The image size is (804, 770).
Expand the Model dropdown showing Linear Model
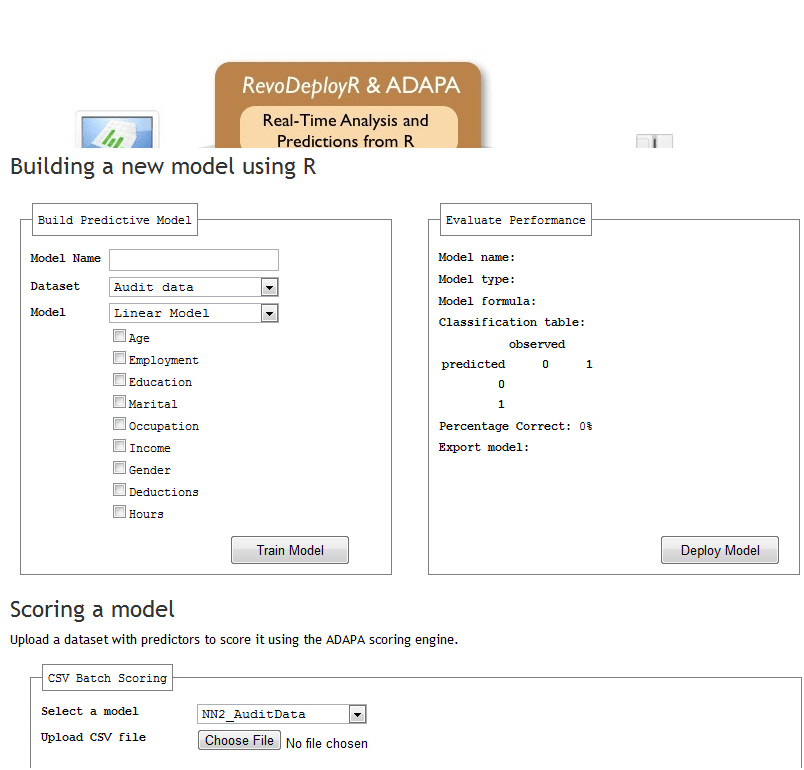(193, 313)
